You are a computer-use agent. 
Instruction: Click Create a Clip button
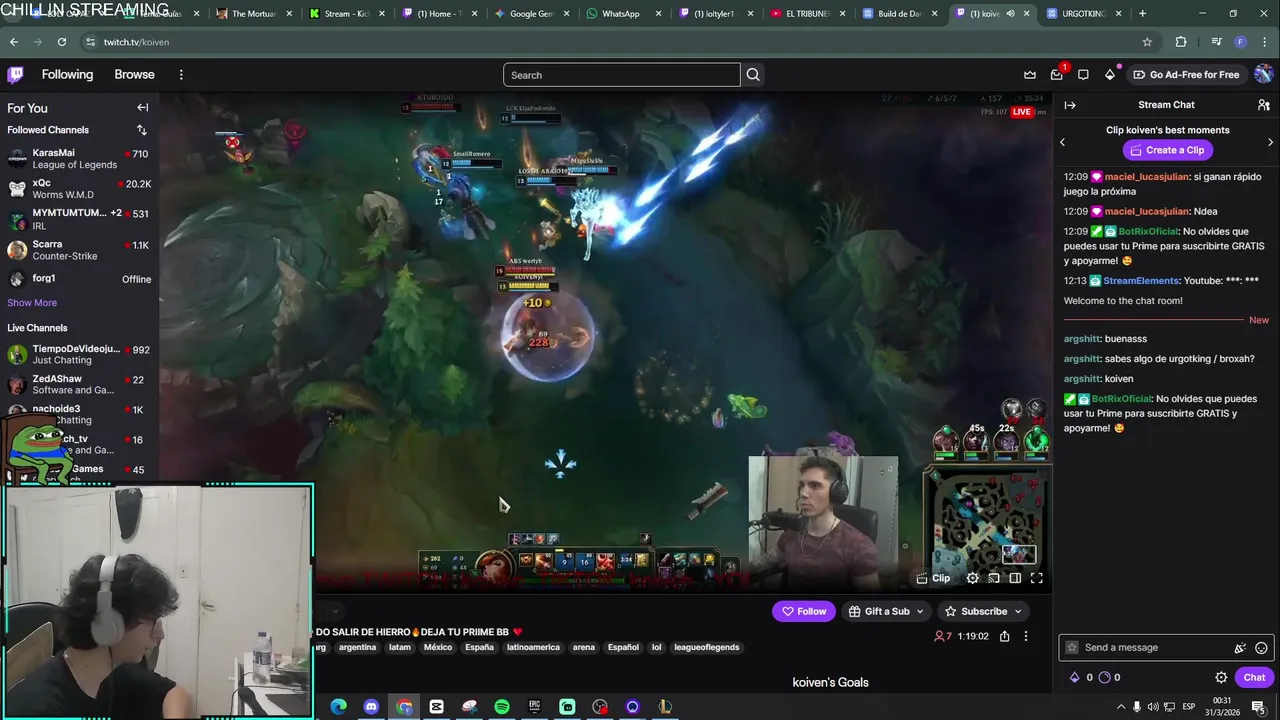pyautogui.click(x=1166, y=150)
